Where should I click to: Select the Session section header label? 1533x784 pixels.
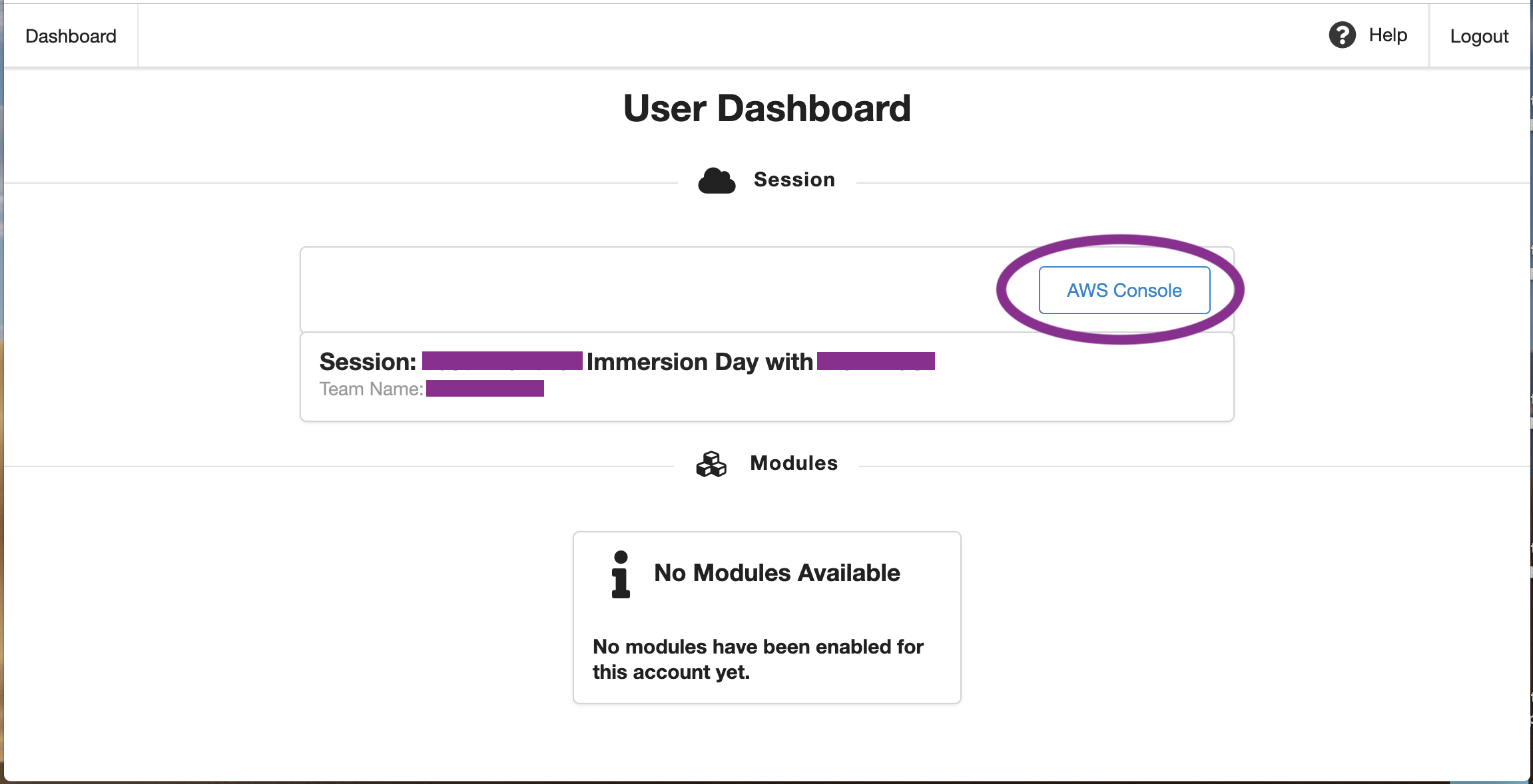[794, 180]
